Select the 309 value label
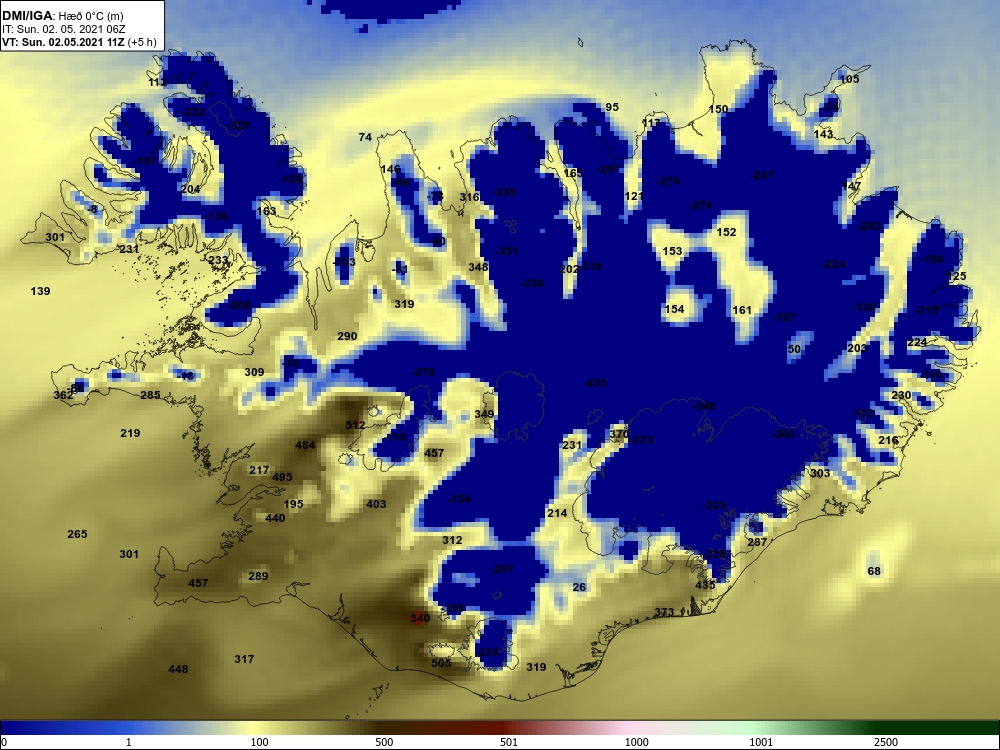The image size is (1000, 750). [x=254, y=372]
